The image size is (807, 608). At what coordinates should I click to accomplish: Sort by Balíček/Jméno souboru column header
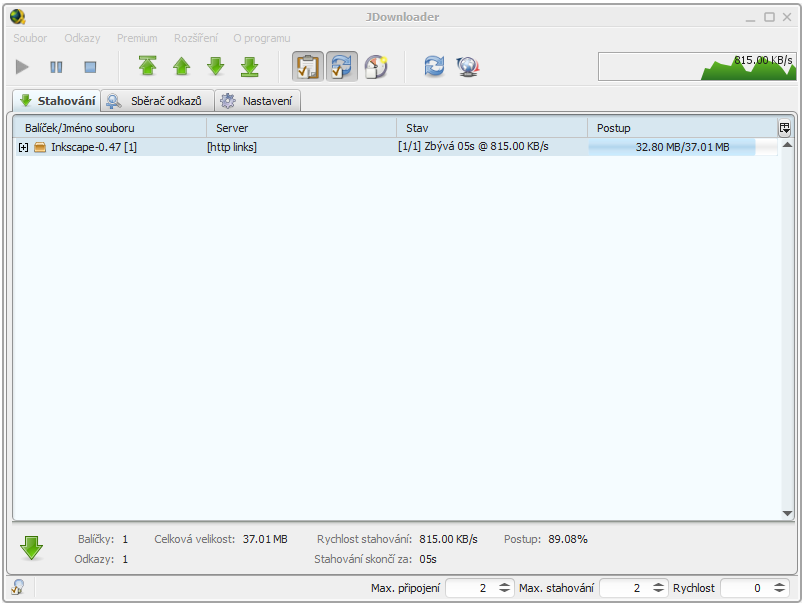pyautogui.click(x=110, y=128)
